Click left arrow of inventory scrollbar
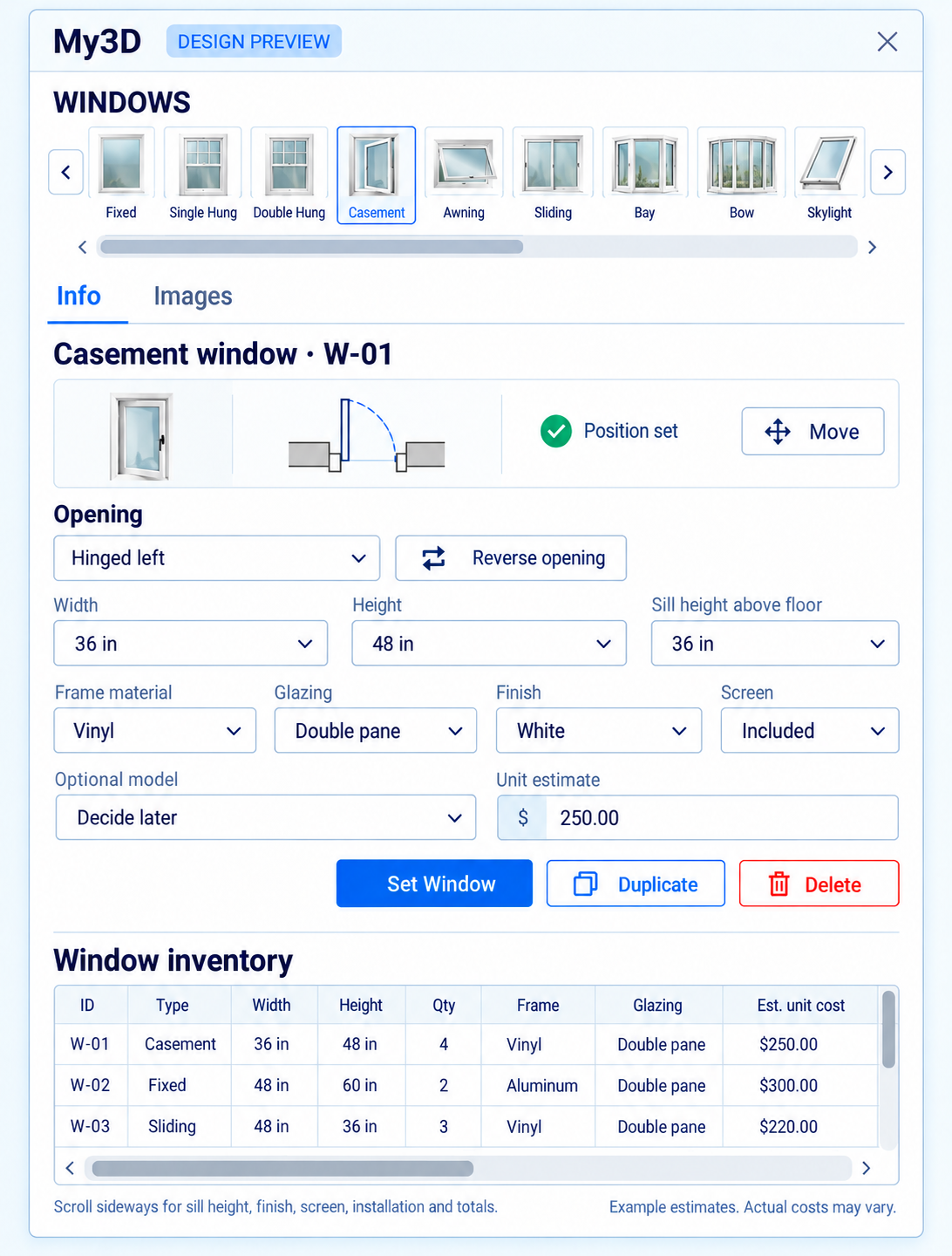 click(70, 1168)
